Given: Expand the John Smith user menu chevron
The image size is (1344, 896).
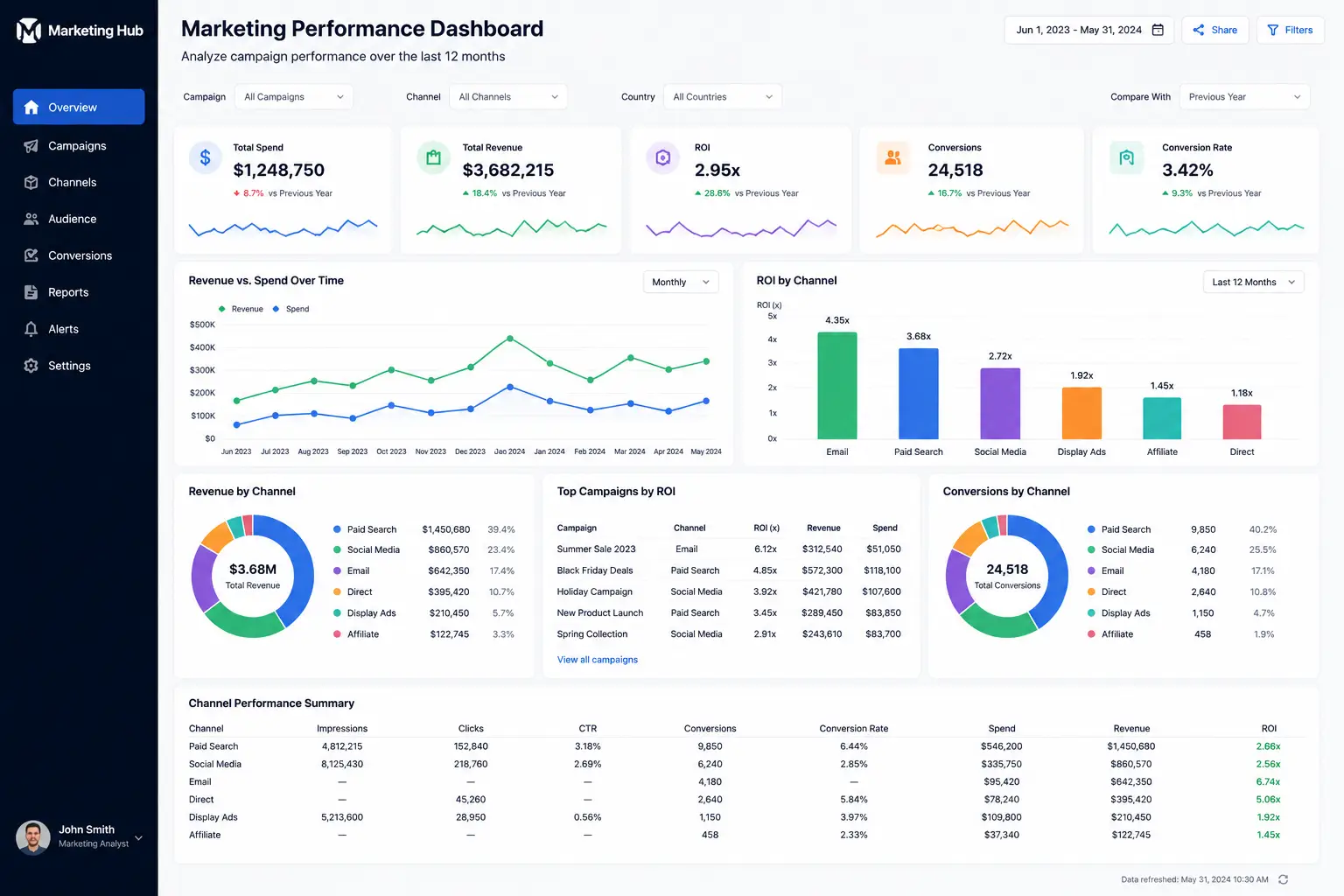Looking at the screenshot, I should click(x=138, y=838).
